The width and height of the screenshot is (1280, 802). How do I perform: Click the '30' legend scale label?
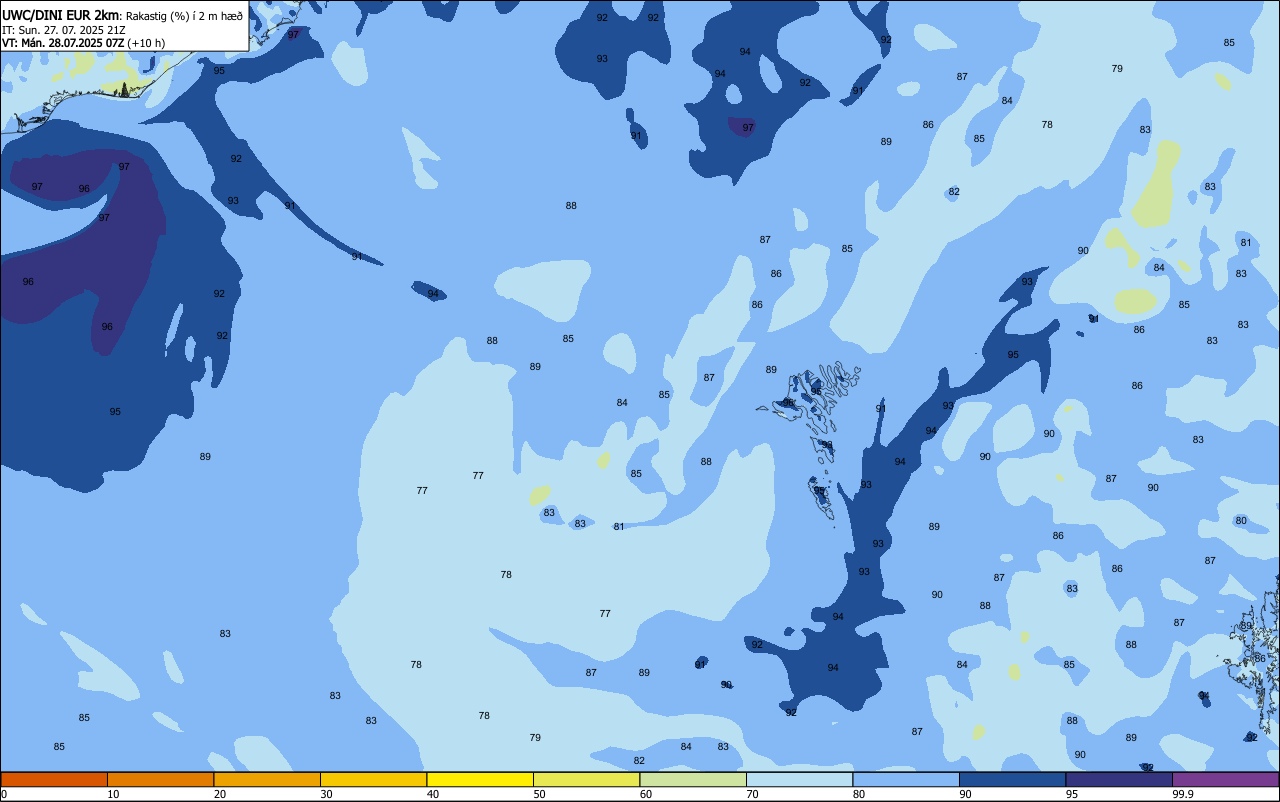pyautogui.click(x=326, y=794)
